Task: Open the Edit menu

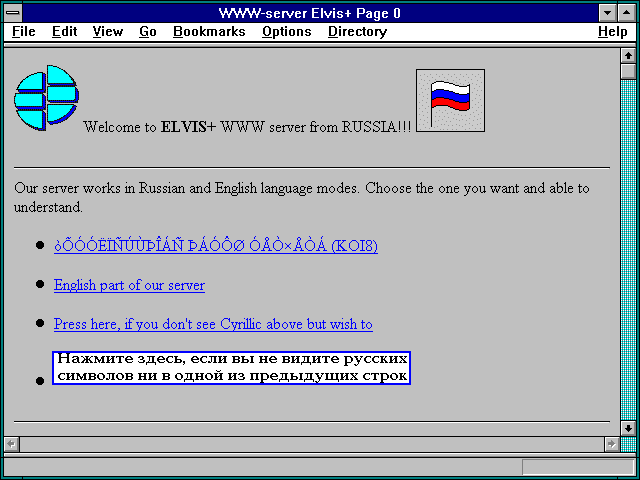Action: pyautogui.click(x=64, y=32)
